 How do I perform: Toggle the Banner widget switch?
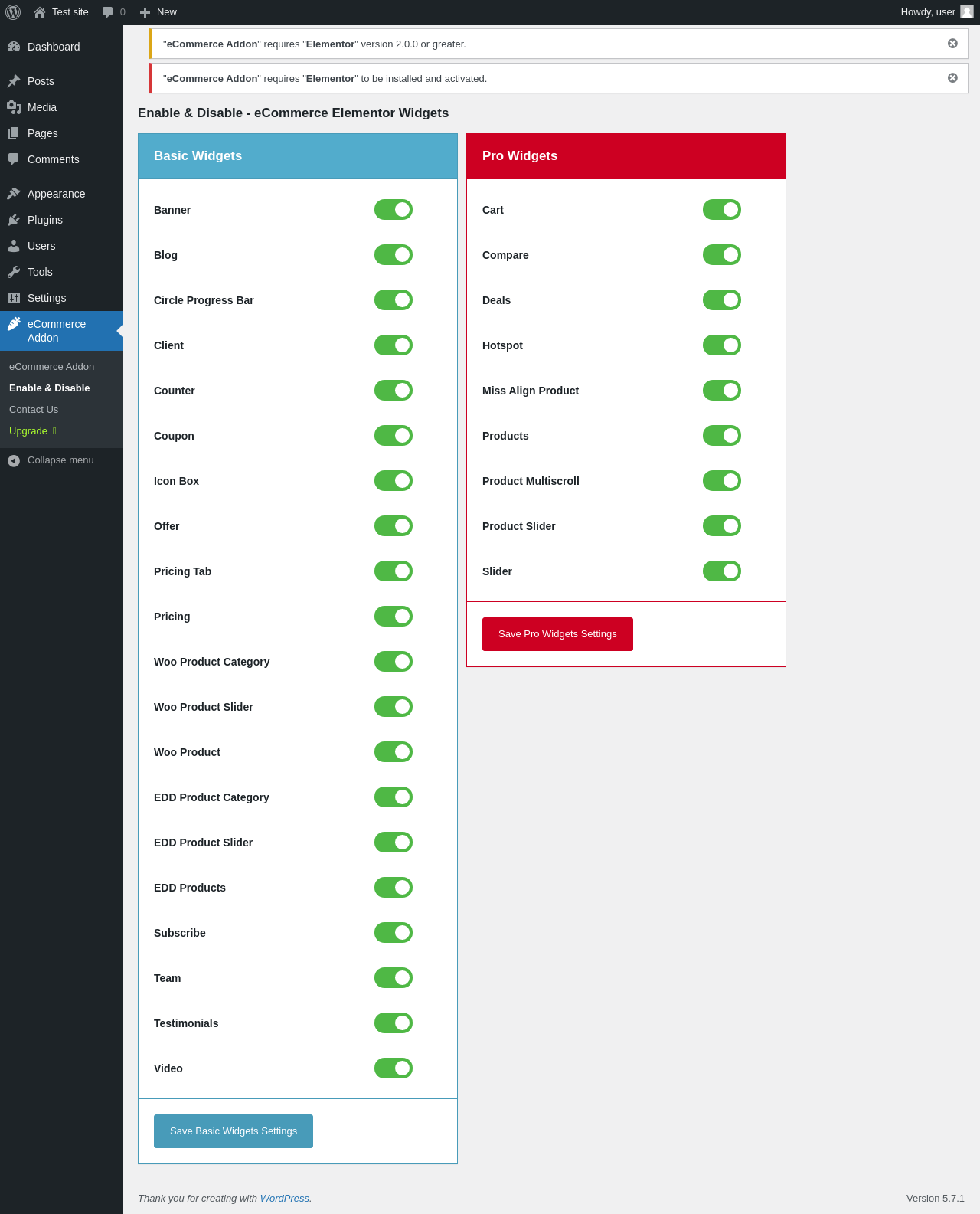[394, 210]
